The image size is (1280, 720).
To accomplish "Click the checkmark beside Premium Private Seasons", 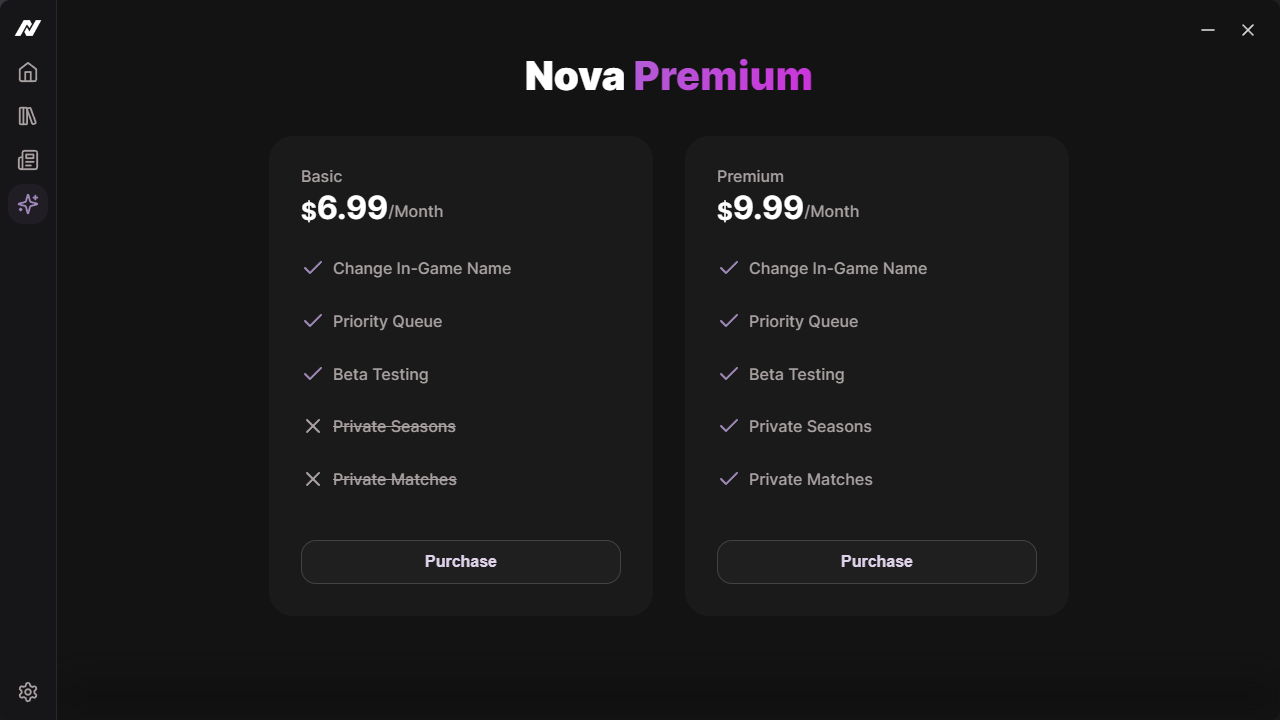I will (729, 426).
